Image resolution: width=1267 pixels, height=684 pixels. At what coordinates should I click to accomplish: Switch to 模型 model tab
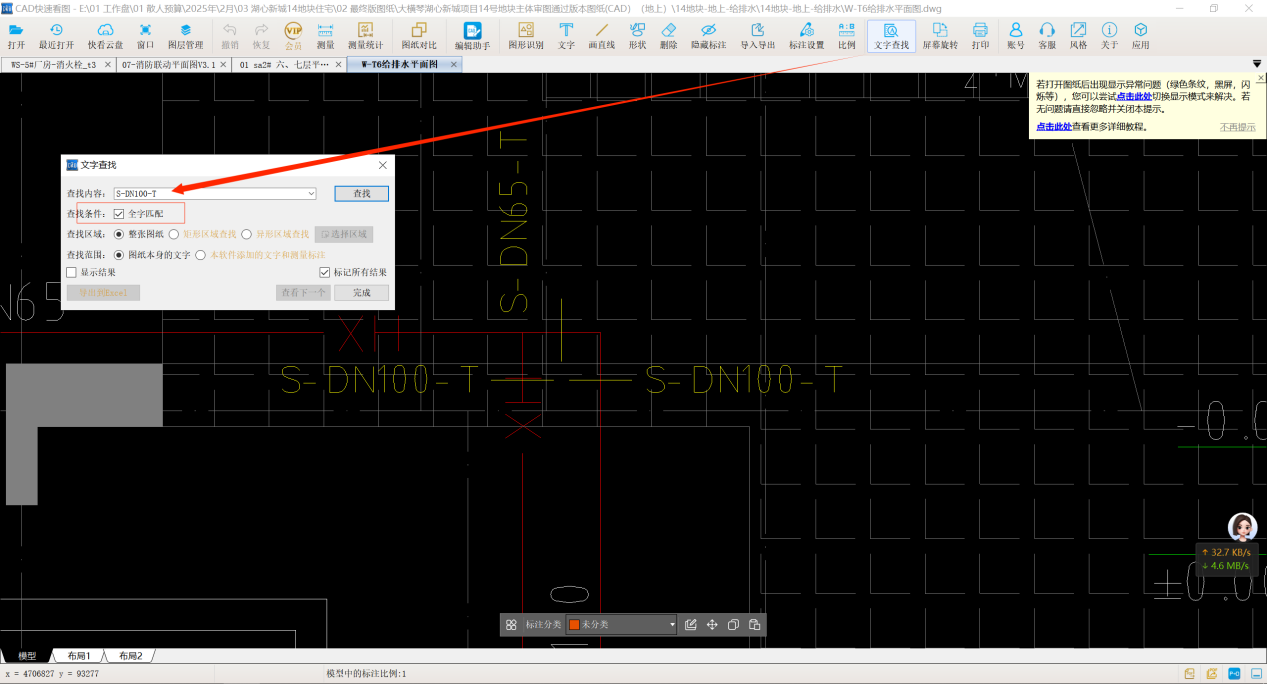tap(27, 656)
